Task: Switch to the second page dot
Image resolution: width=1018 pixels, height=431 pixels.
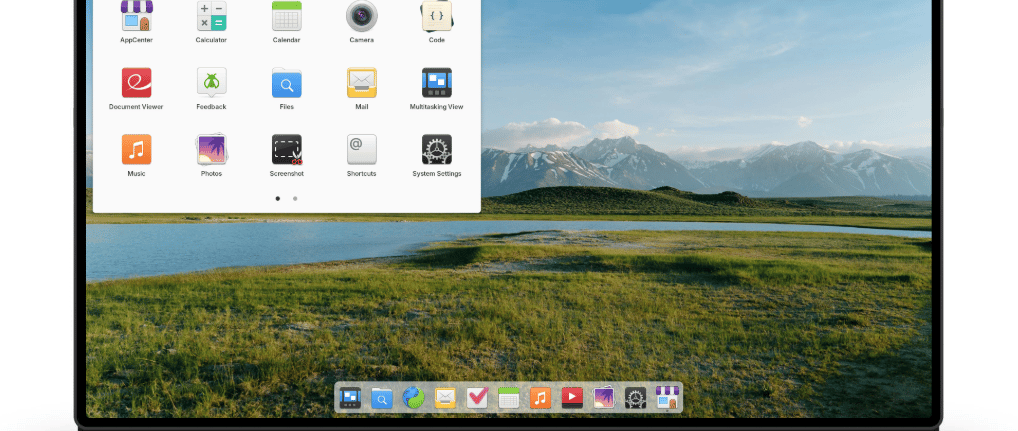Action: pyautogui.click(x=295, y=199)
